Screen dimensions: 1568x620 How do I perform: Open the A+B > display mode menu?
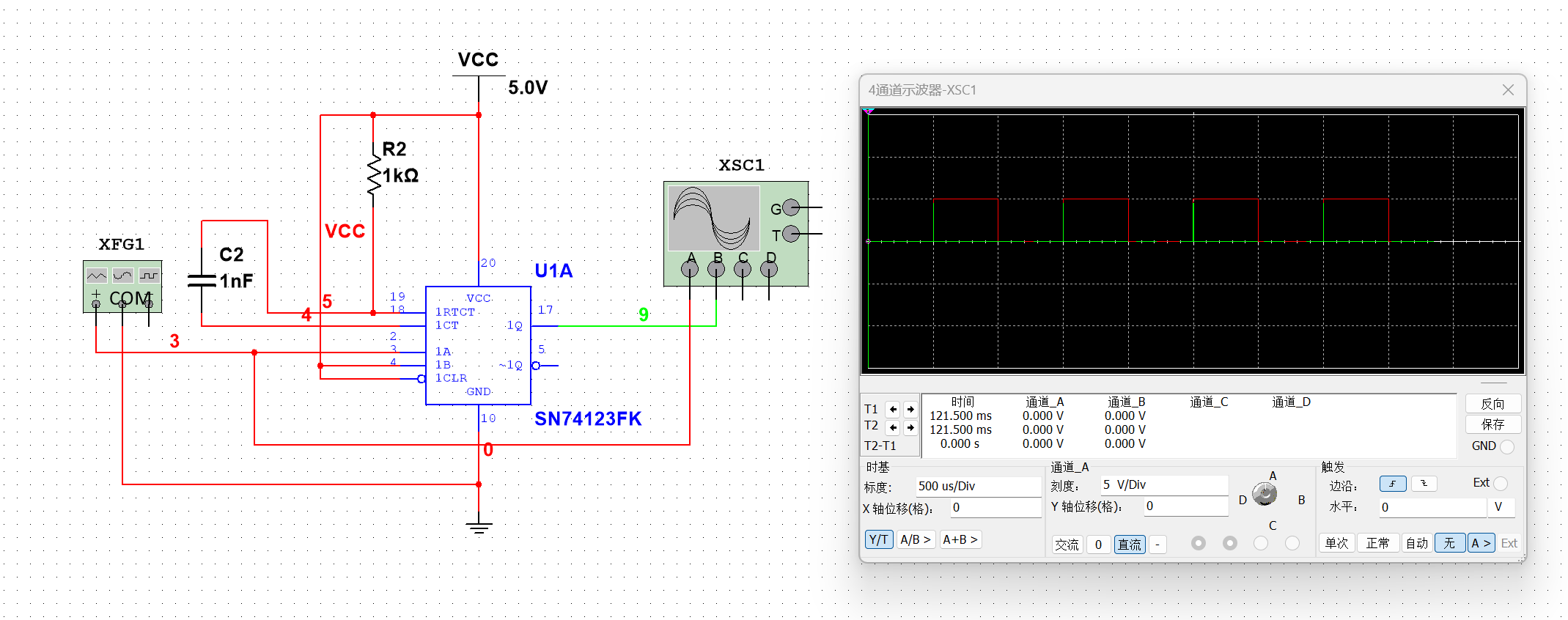960,540
